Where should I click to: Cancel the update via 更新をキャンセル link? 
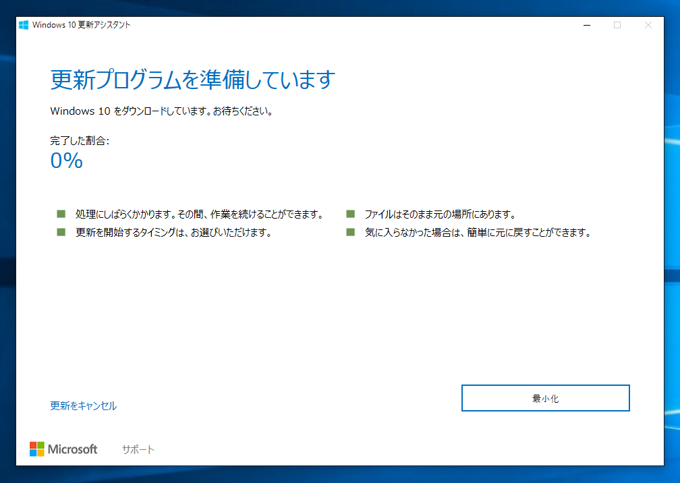point(83,405)
